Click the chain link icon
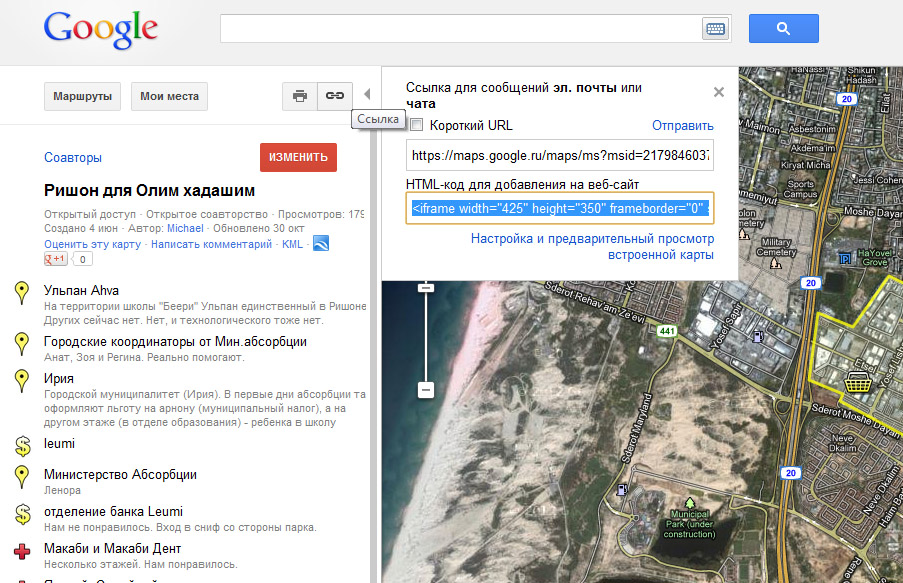This screenshot has width=903, height=583. 335,96
